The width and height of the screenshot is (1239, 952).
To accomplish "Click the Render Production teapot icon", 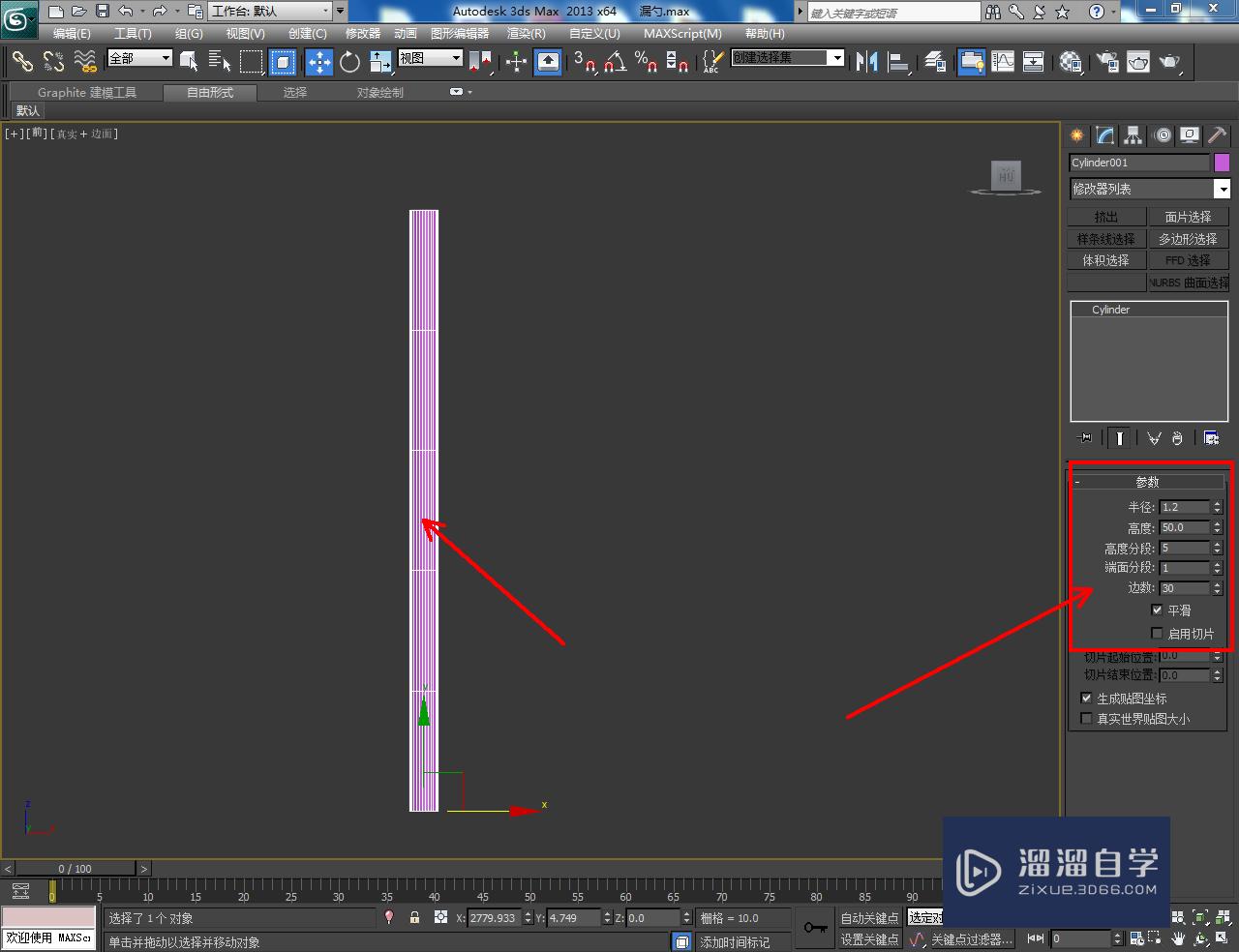I will 1170,62.
